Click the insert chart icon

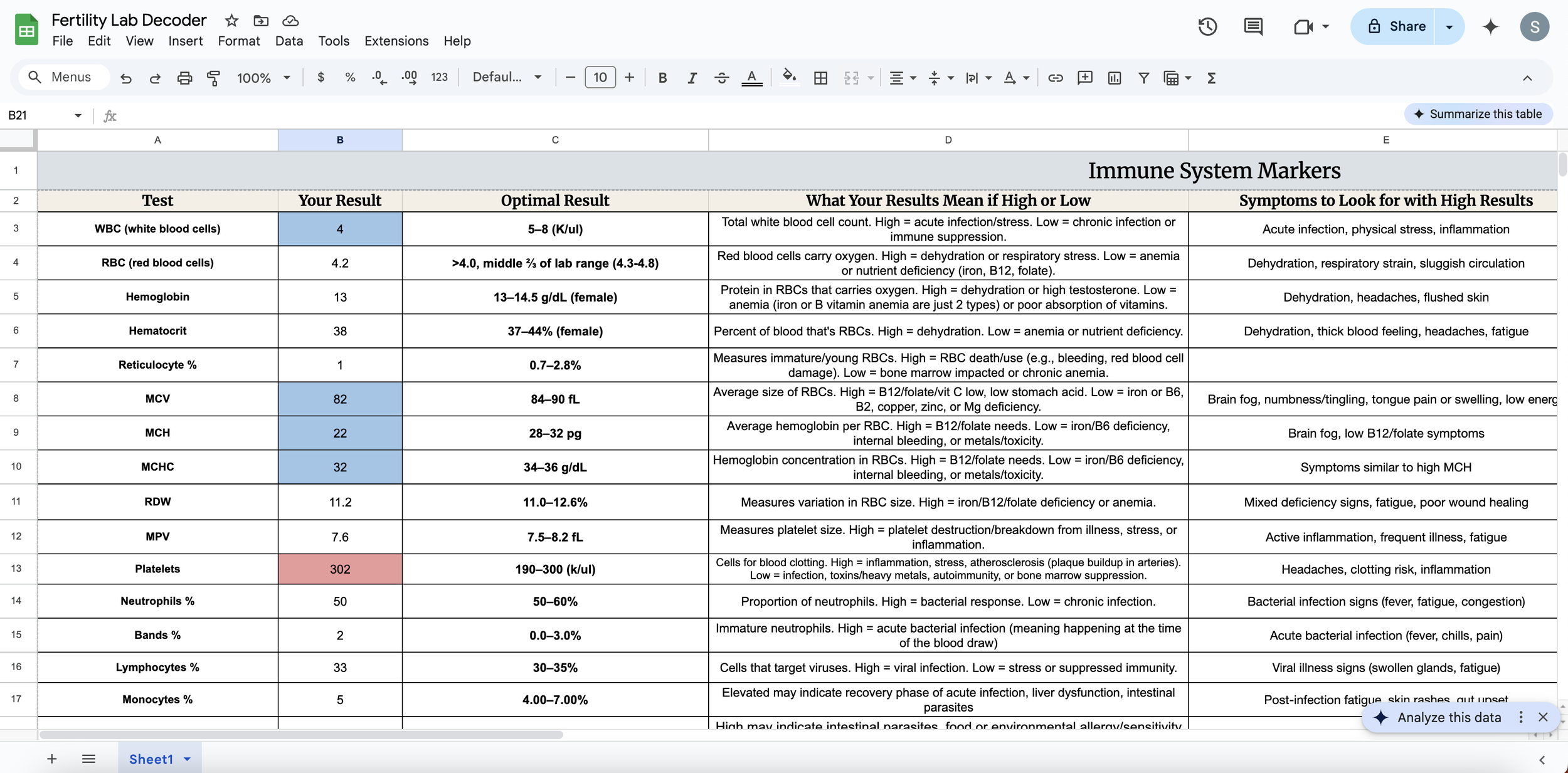pos(1114,78)
